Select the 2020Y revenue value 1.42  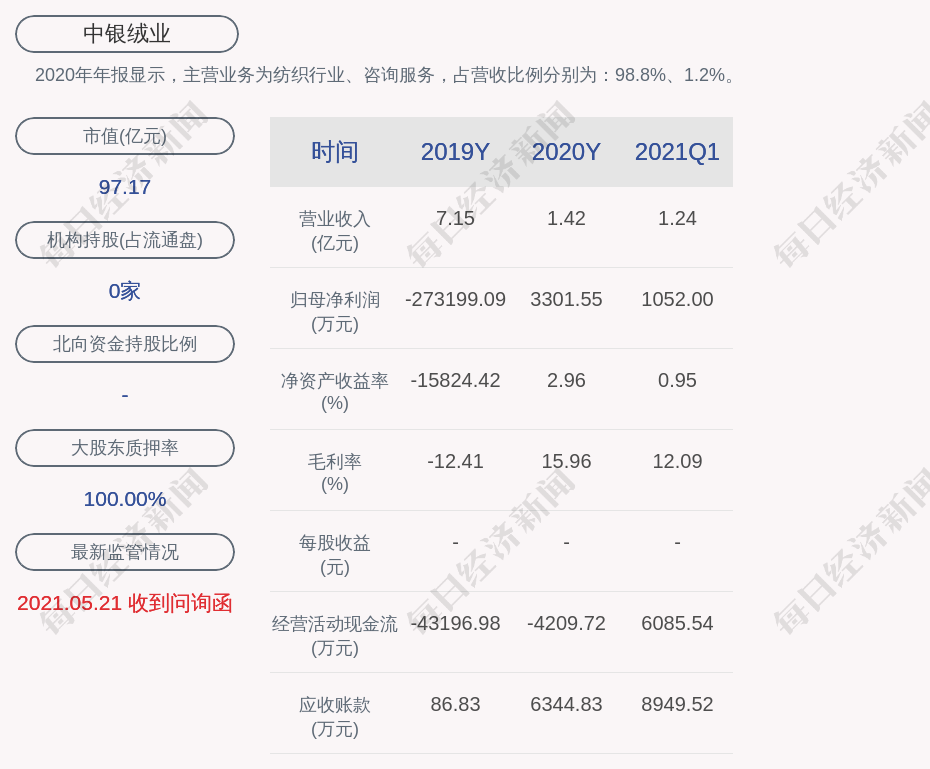[x=566, y=218]
